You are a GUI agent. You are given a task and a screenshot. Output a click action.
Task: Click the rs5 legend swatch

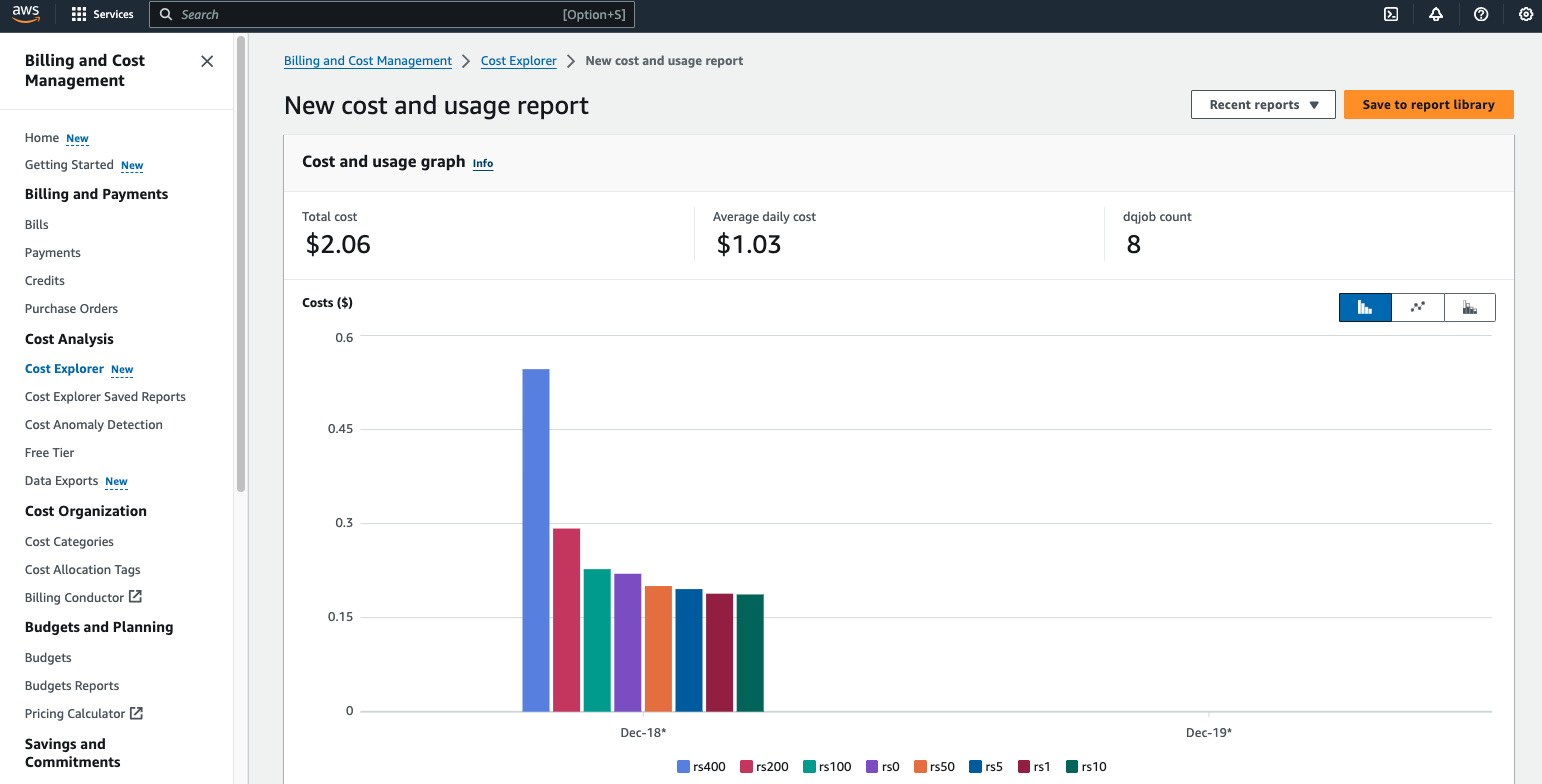click(x=975, y=767)
